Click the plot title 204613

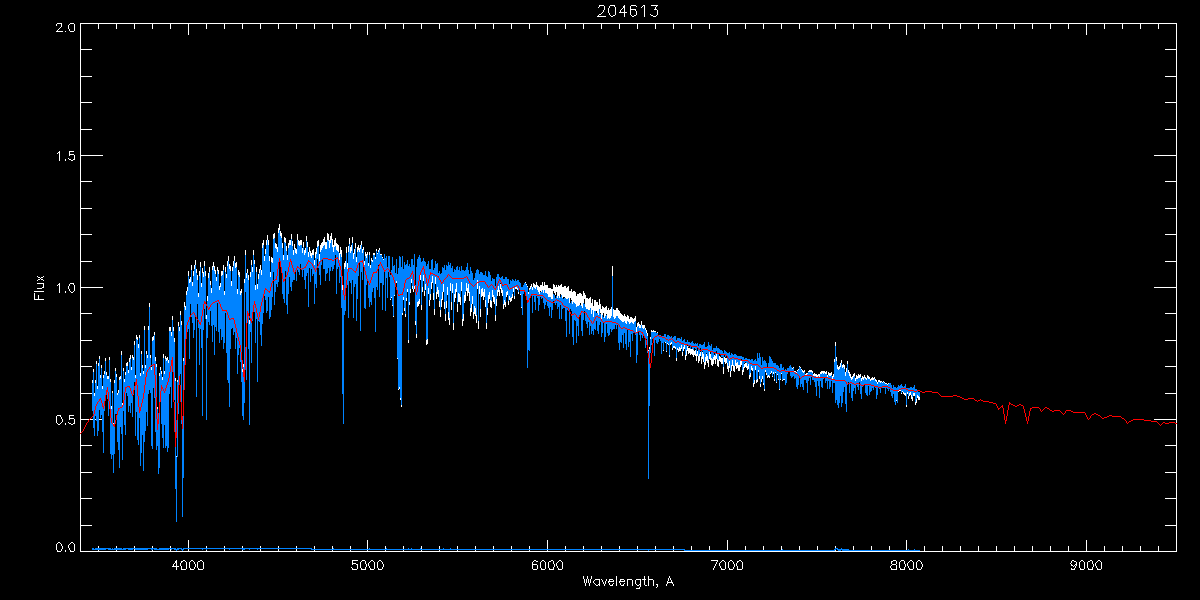[628, 12]
